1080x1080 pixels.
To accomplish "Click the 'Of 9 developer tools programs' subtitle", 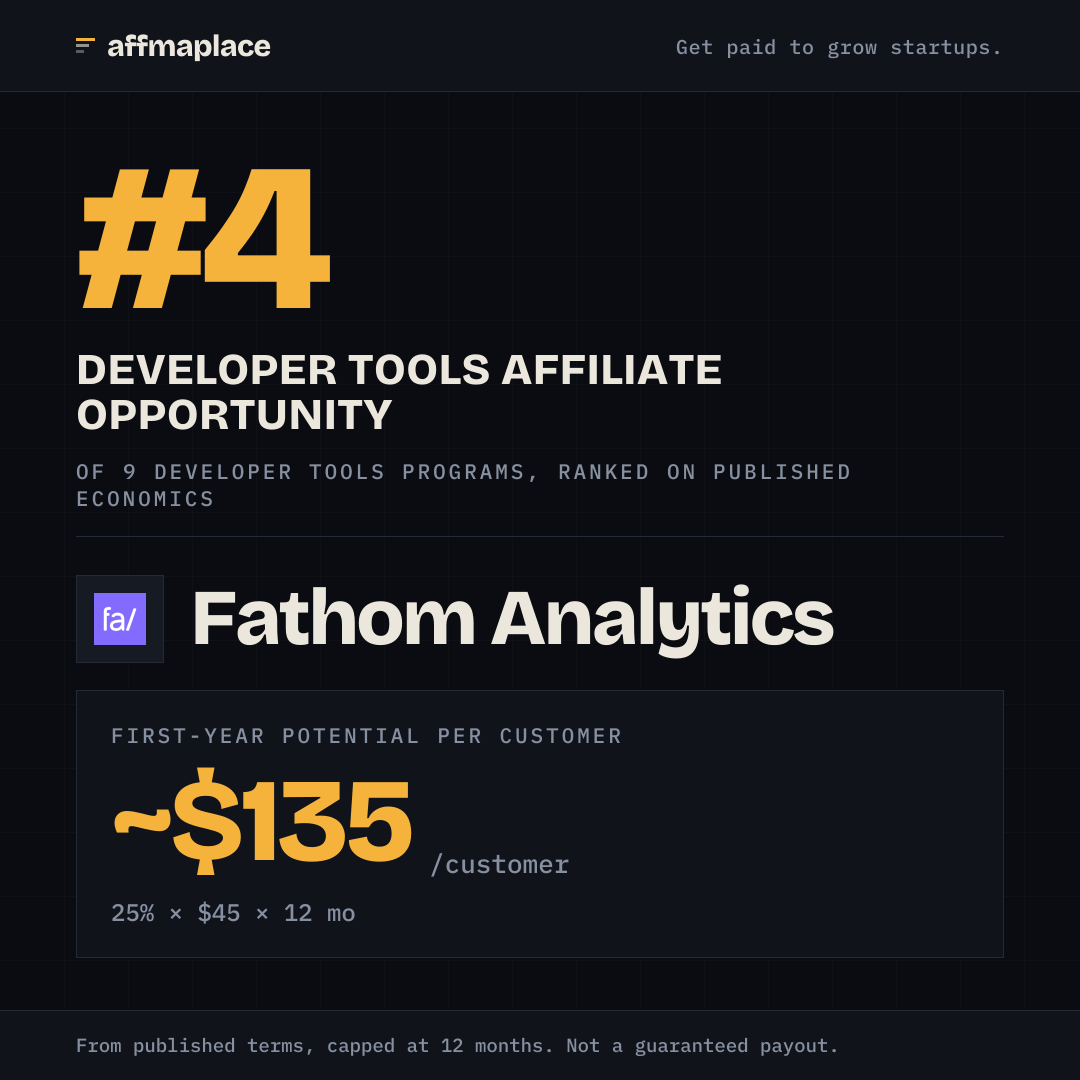I will click(464, 485).
